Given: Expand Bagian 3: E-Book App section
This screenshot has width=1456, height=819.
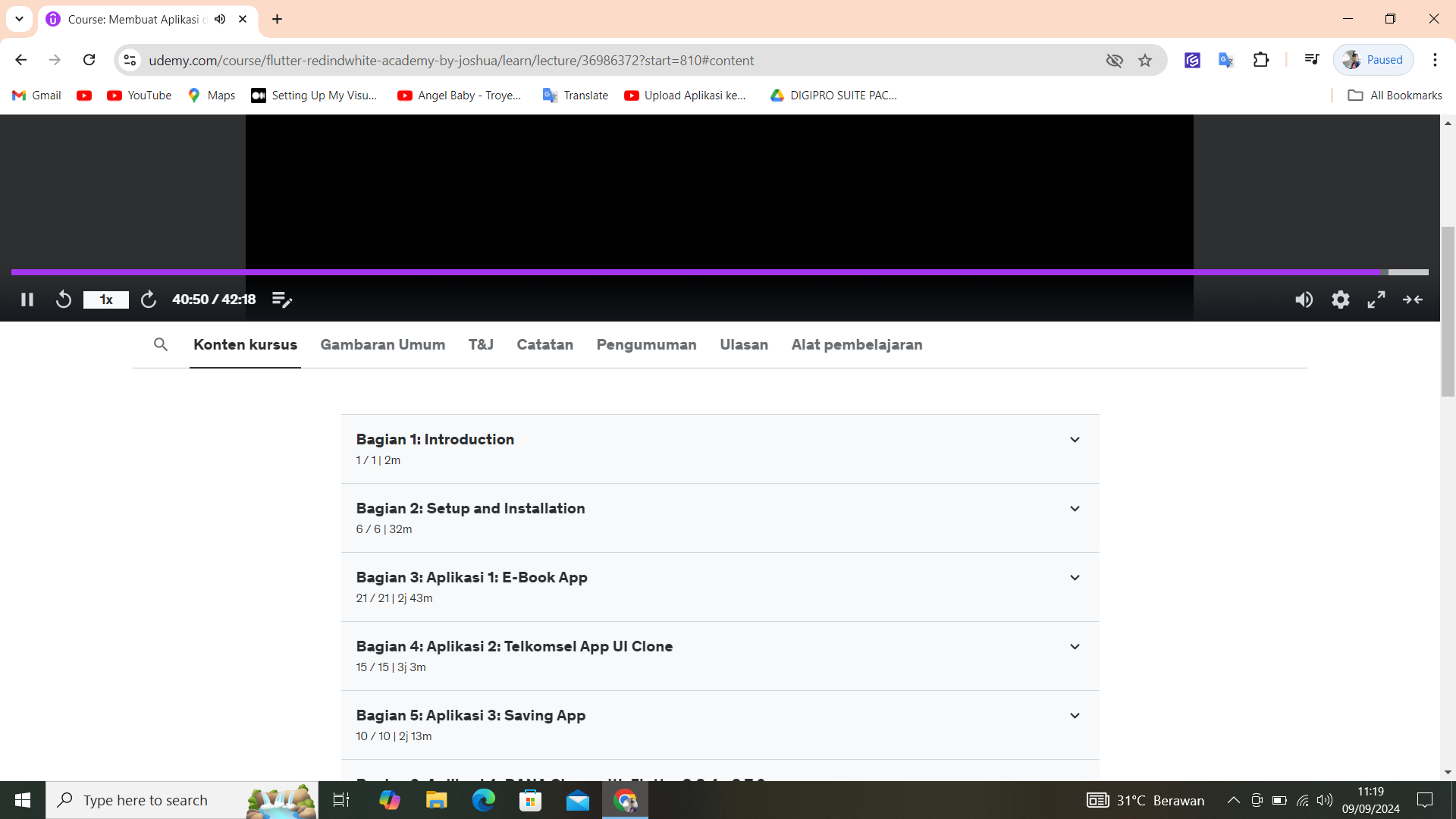Looking at the screenshot, I should tap(1074, 578).
